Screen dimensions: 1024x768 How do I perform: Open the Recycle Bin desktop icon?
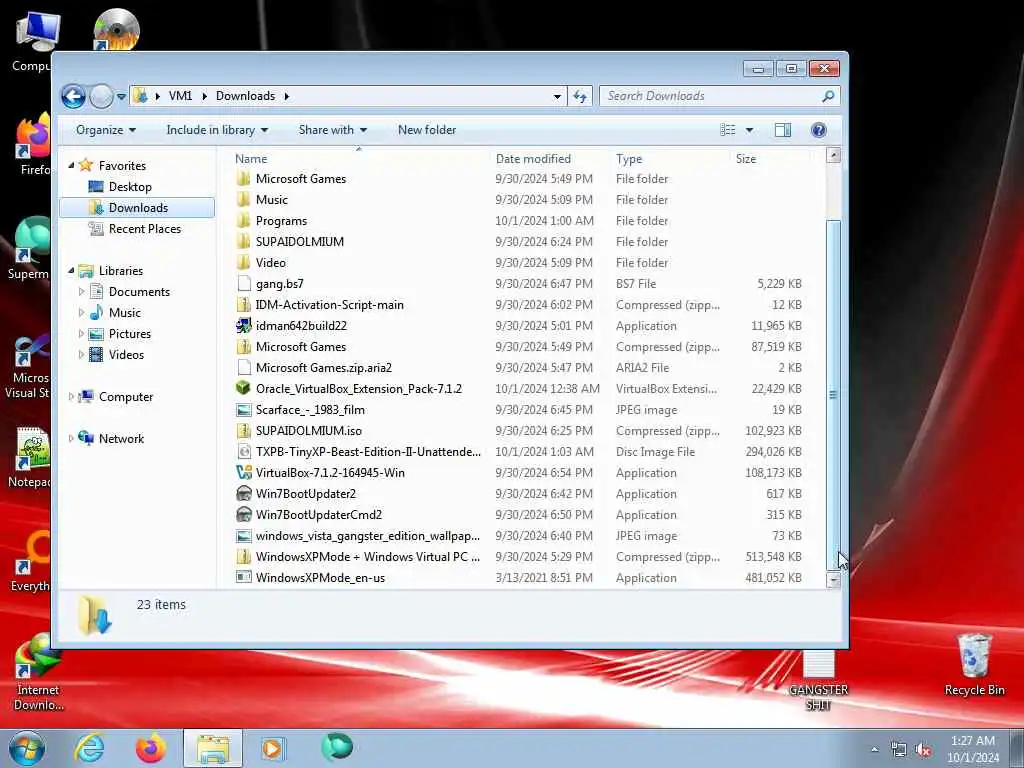974,665
